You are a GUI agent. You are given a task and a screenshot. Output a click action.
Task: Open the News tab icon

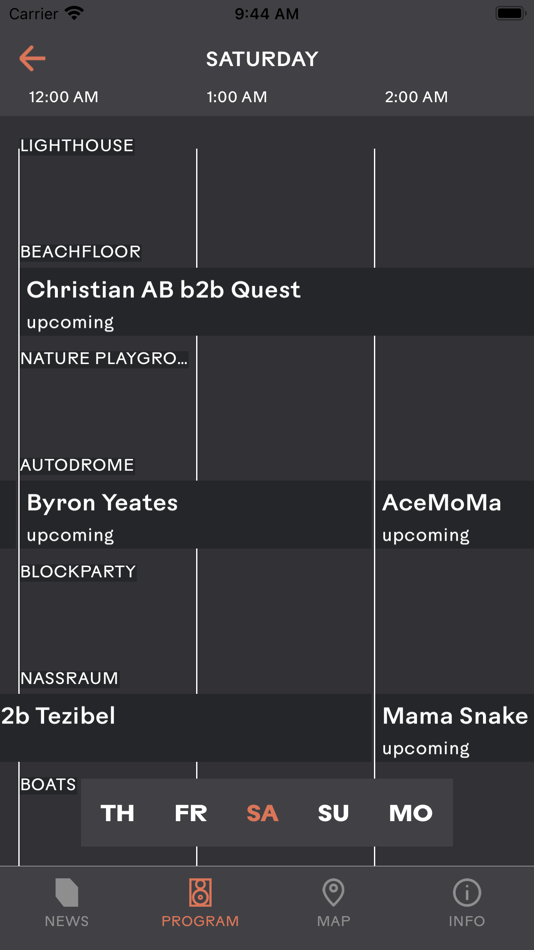coord(67,892)
